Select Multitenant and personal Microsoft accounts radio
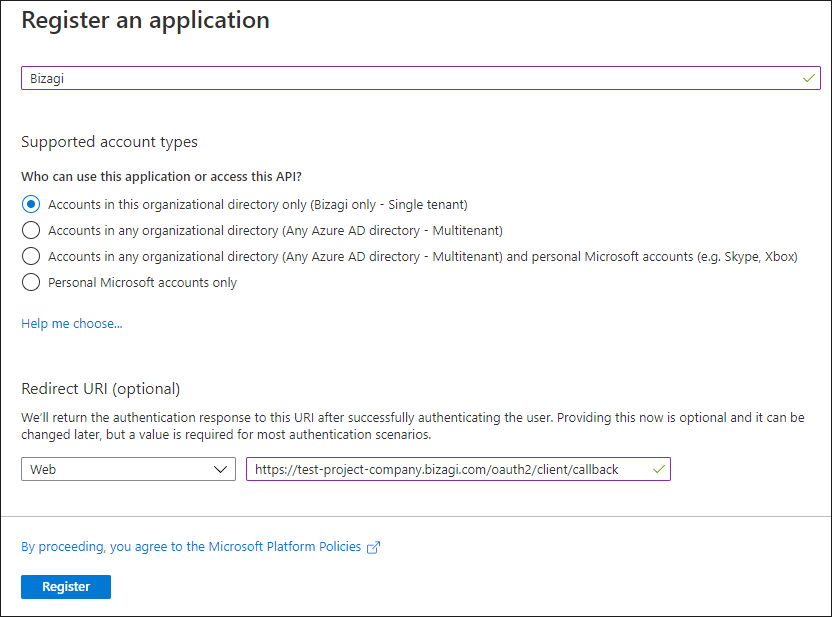 [x=31, y=256]
